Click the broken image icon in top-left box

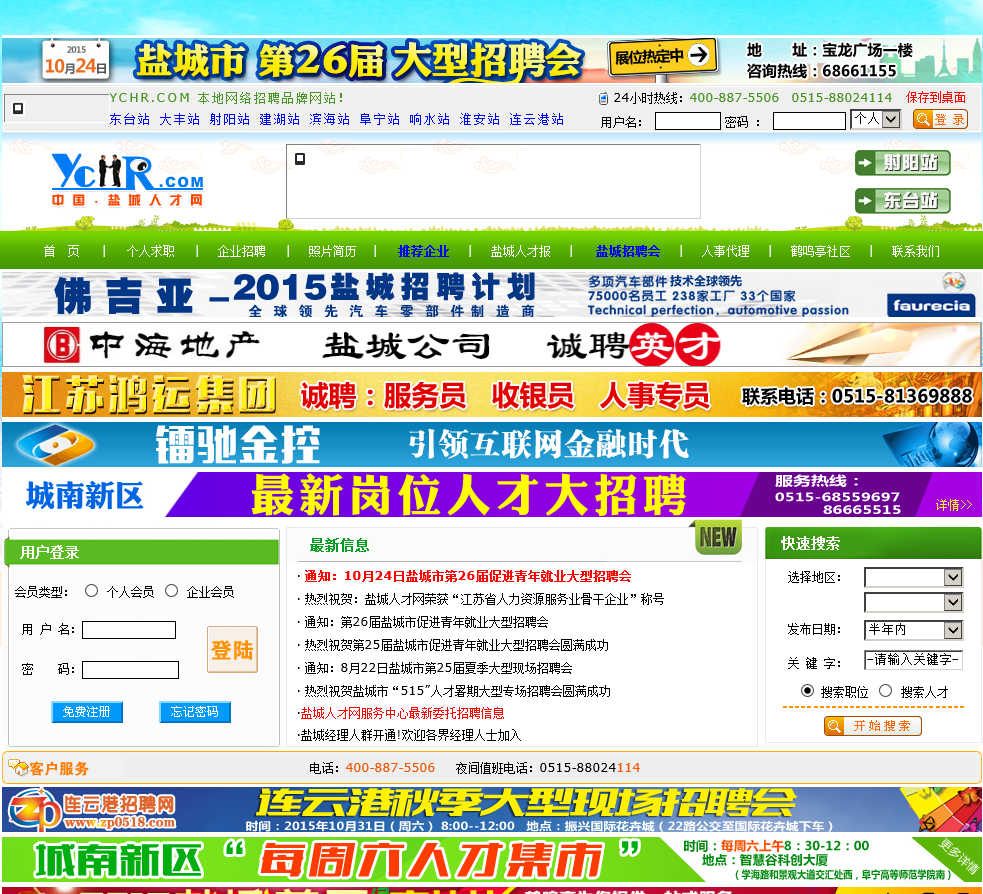18,108
